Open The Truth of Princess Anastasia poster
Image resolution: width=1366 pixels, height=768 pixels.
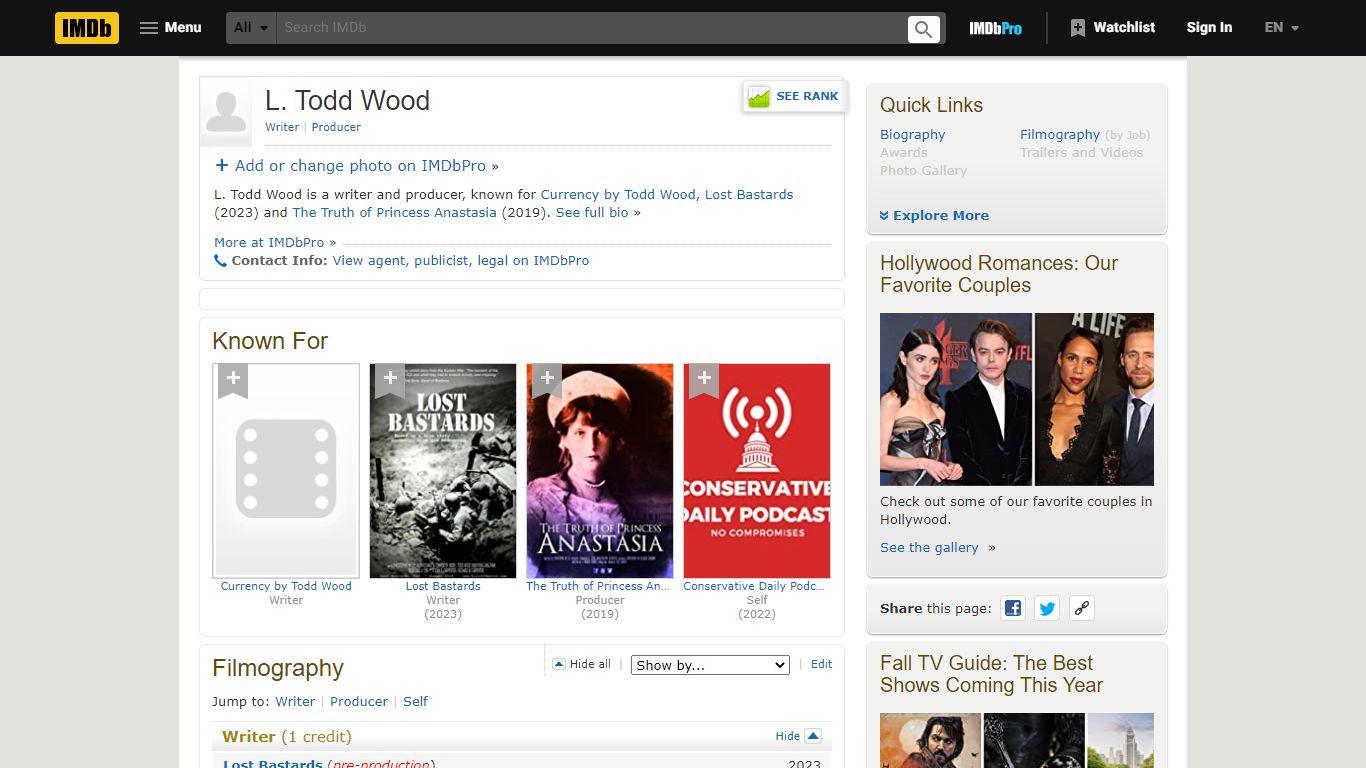coord(600,471)
